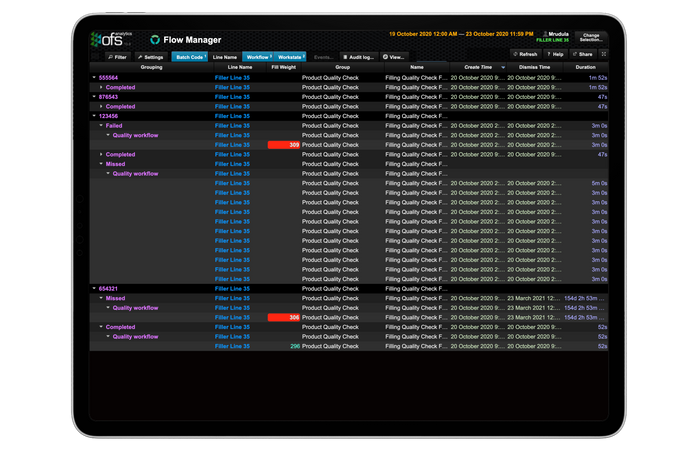Image resolution: width=700 pixels, height=454 pixels.
Task: Click the Refresh button
Action: (526, 54)
